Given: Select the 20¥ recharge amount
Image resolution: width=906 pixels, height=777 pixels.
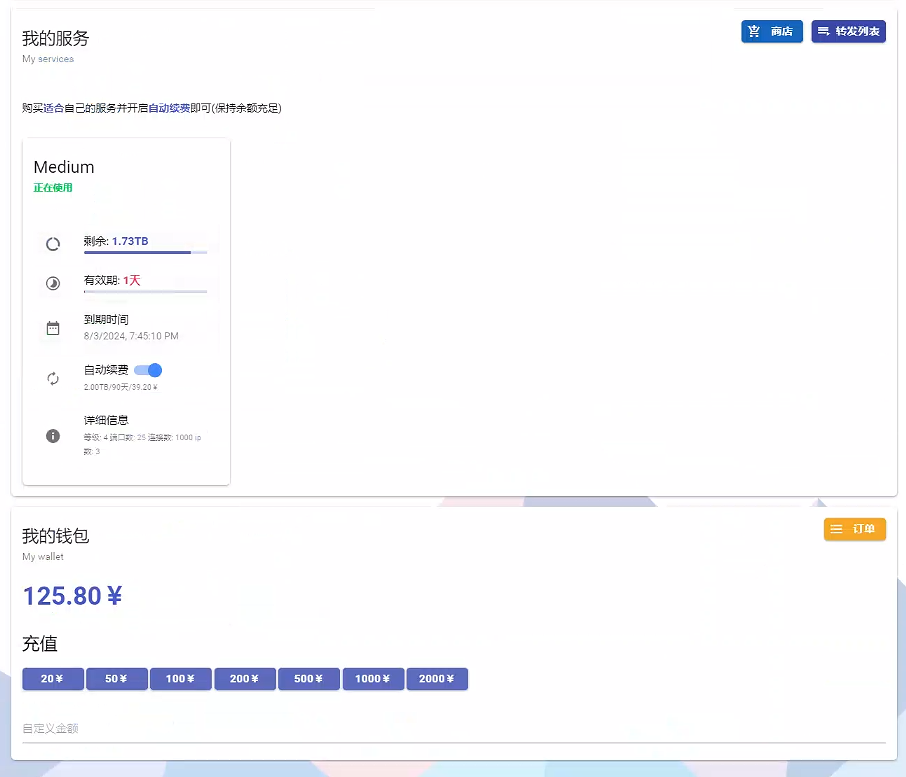Looking at the screenshot, I should 53,679.
